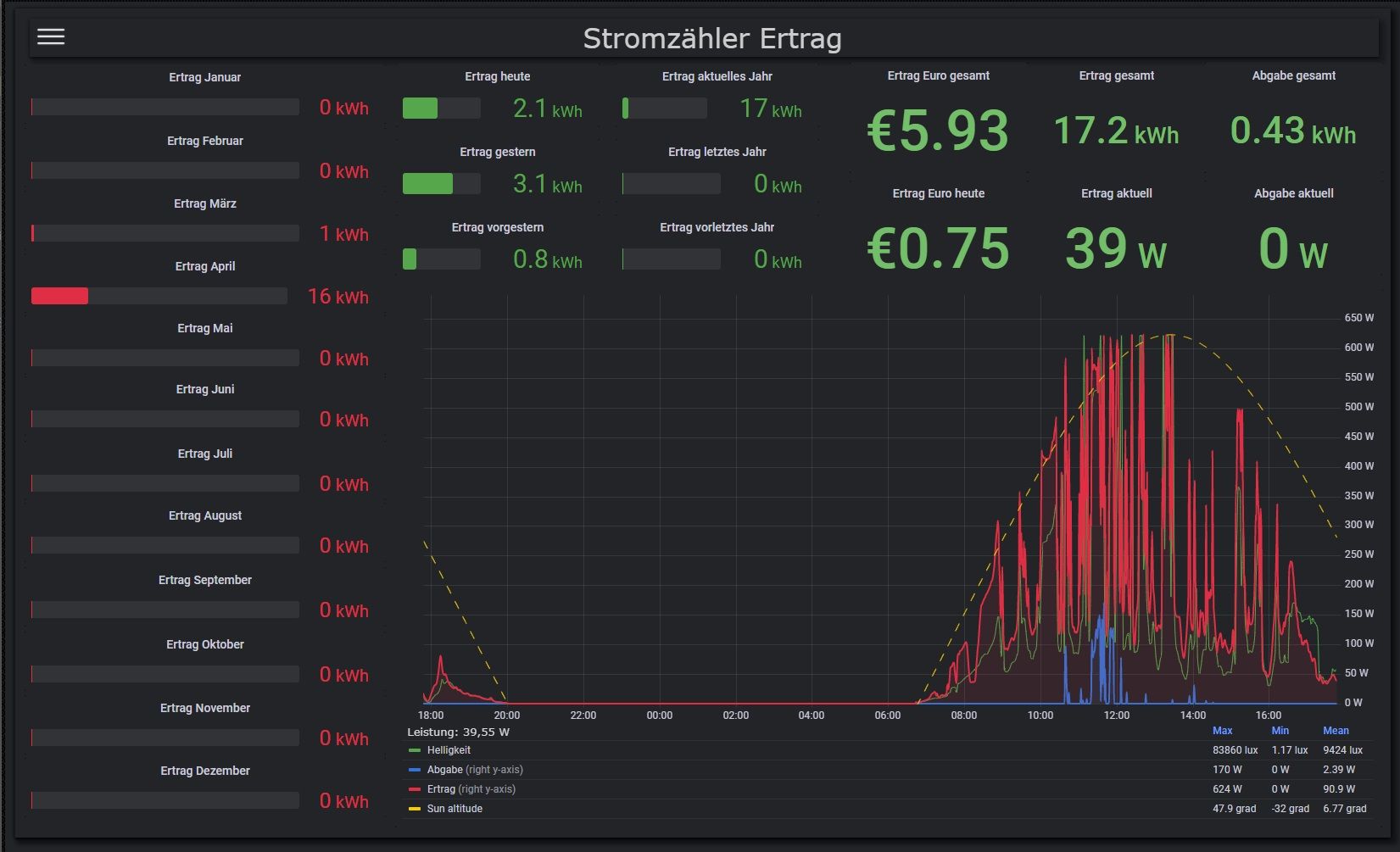Viewport: 1400px width, 852px height.
Task: Select the Ertrag Dezember panel title
Action: click(x=205, y=771)
